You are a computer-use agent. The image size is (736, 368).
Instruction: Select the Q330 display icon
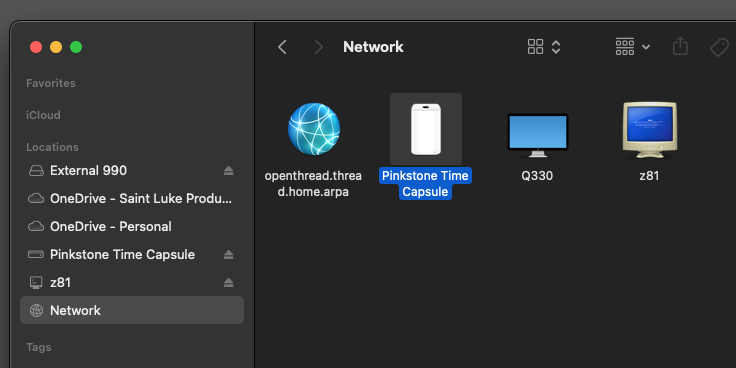point(537,135)
